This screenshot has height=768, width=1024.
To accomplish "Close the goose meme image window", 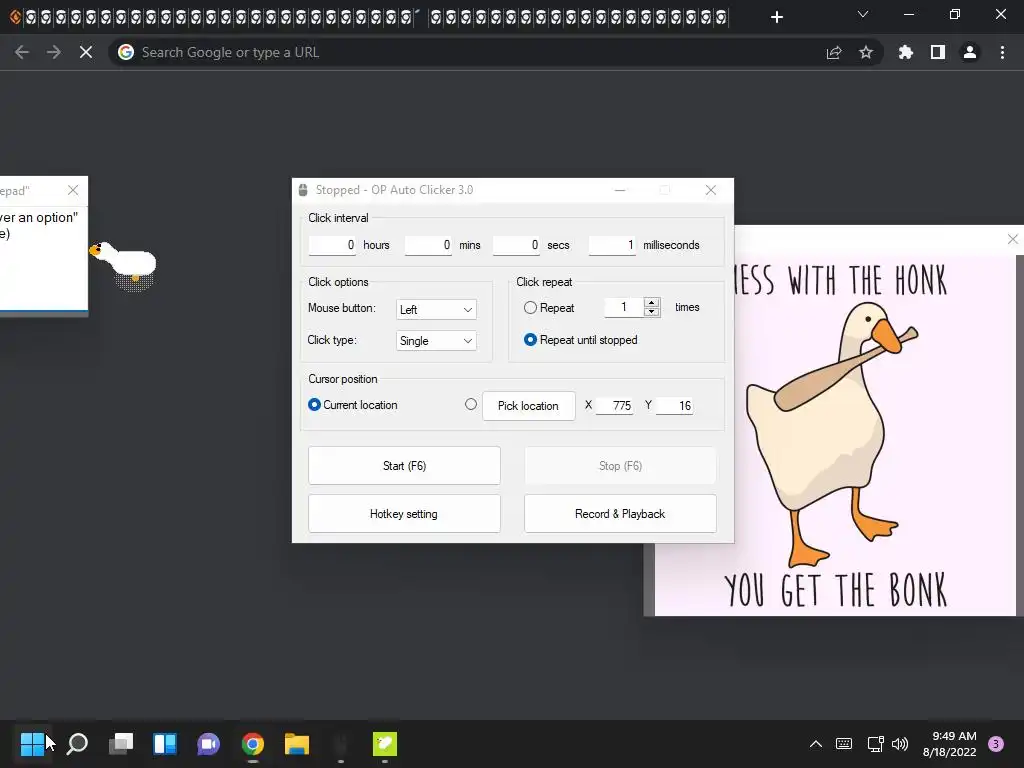I will click(x=1013, y=240).
